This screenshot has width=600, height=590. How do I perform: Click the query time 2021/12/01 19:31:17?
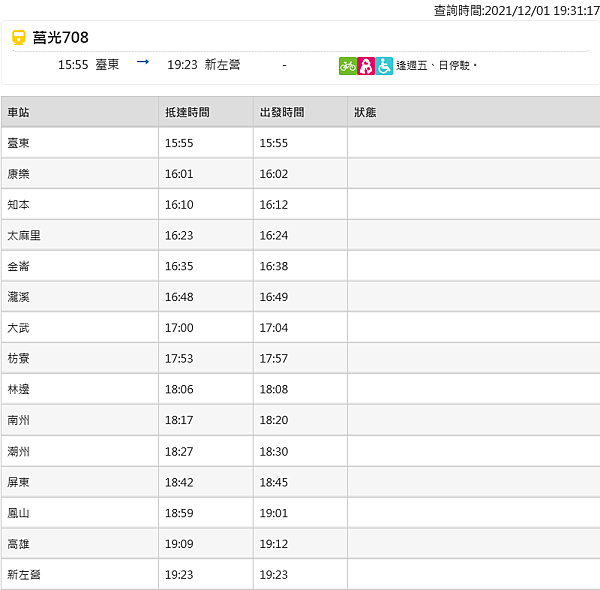click(542, 11)
